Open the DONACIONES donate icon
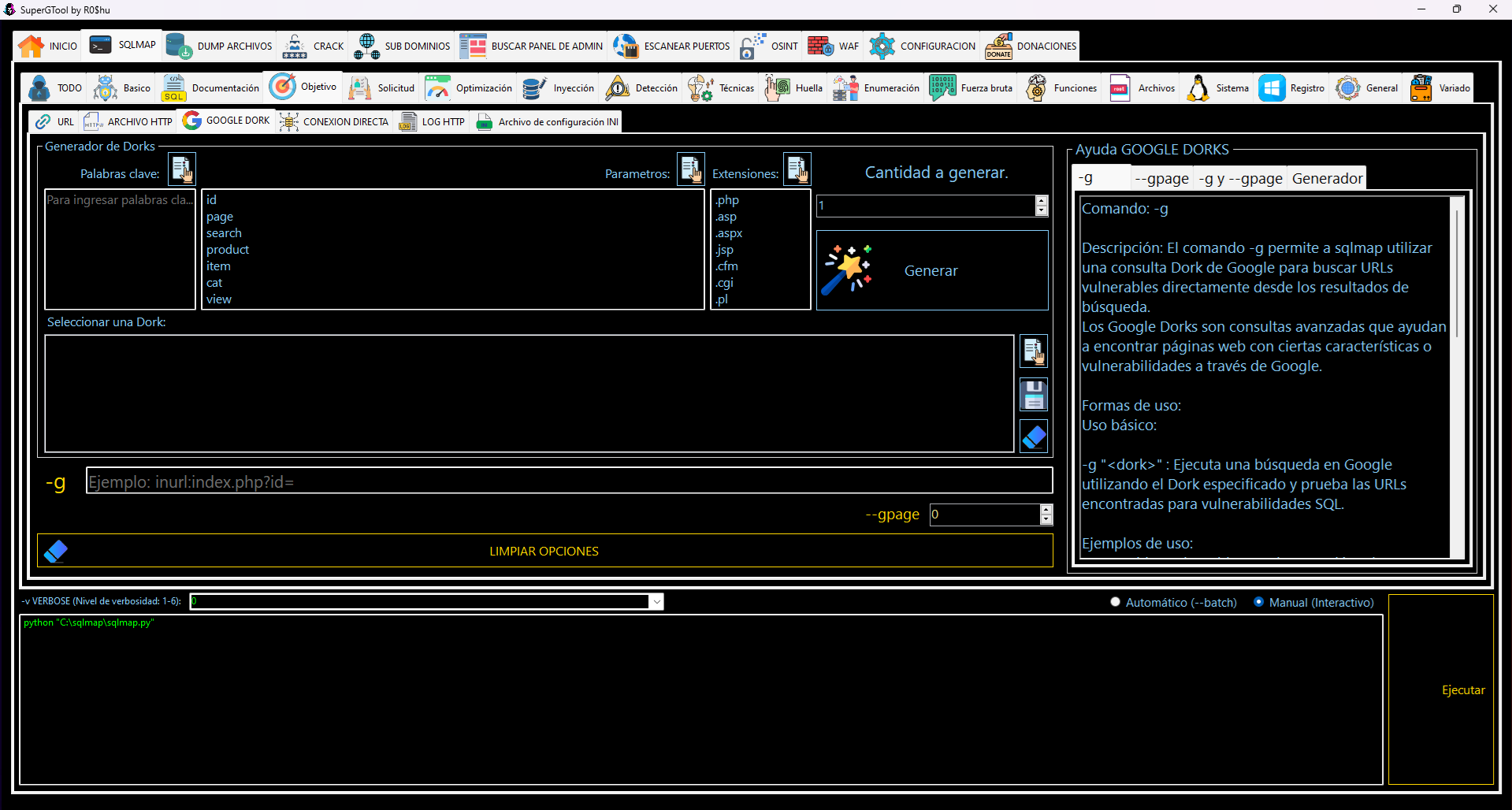 [998, 46]
